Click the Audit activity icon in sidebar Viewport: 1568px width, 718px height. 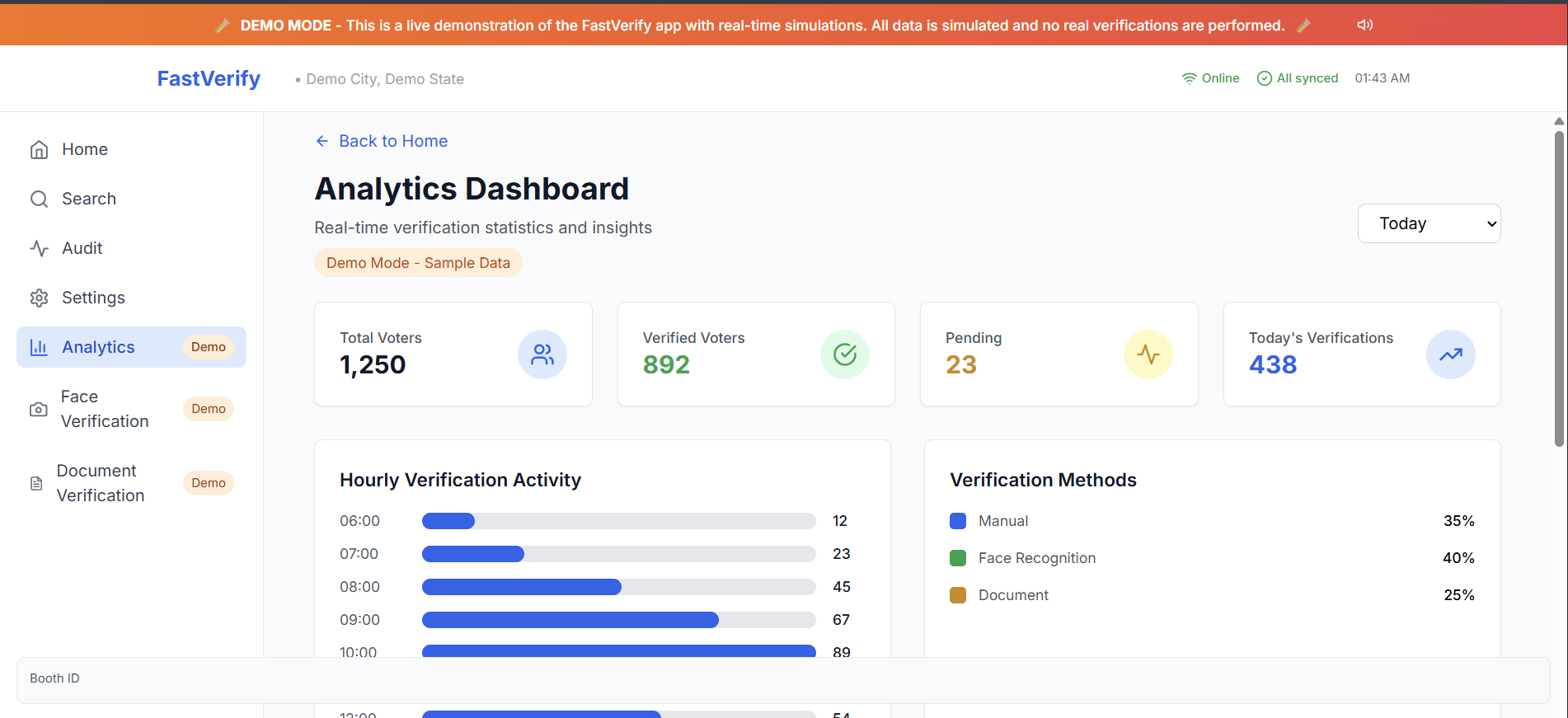(x=39, y=248)
